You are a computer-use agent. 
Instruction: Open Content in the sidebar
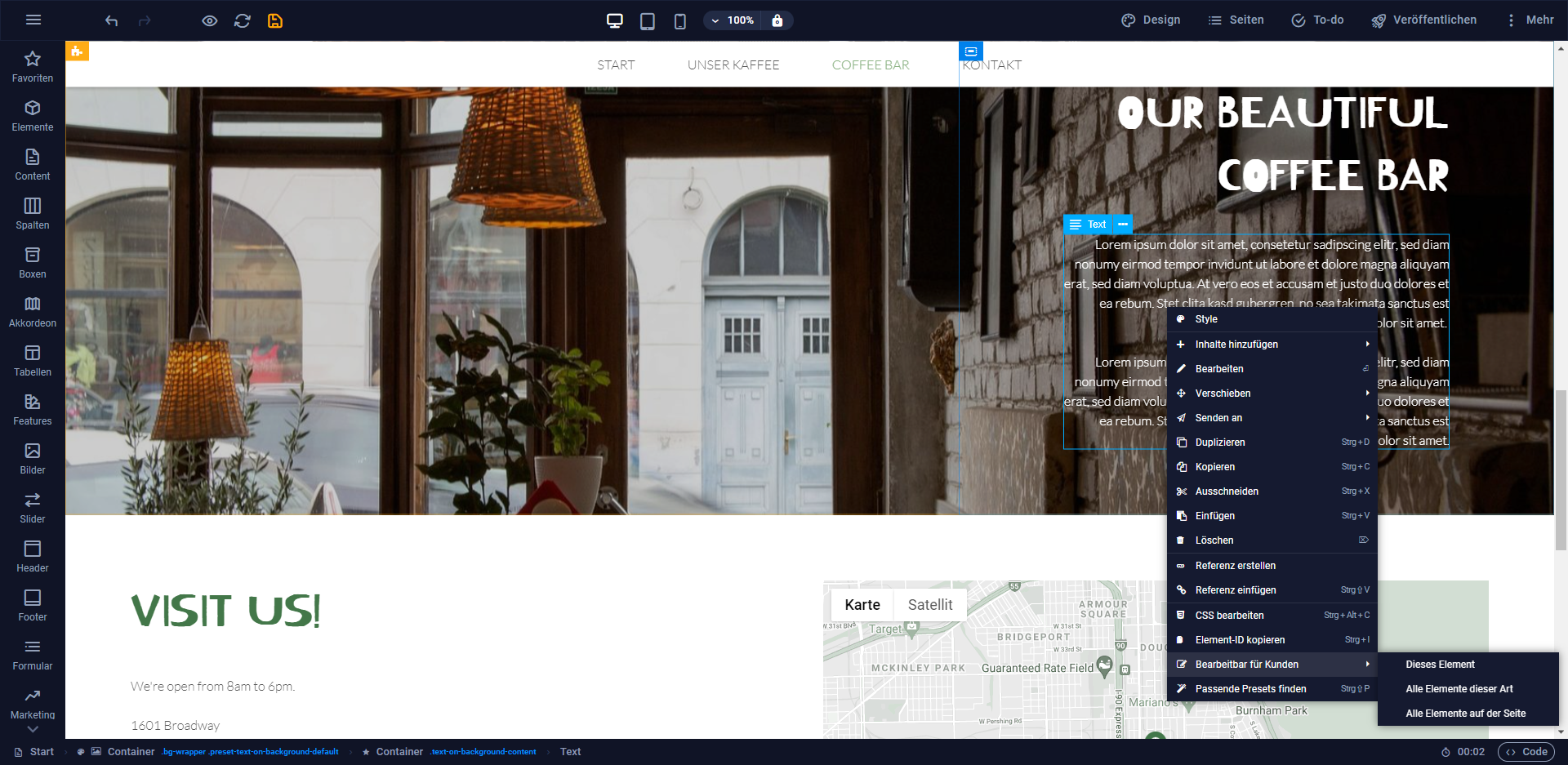pos(33,164)
